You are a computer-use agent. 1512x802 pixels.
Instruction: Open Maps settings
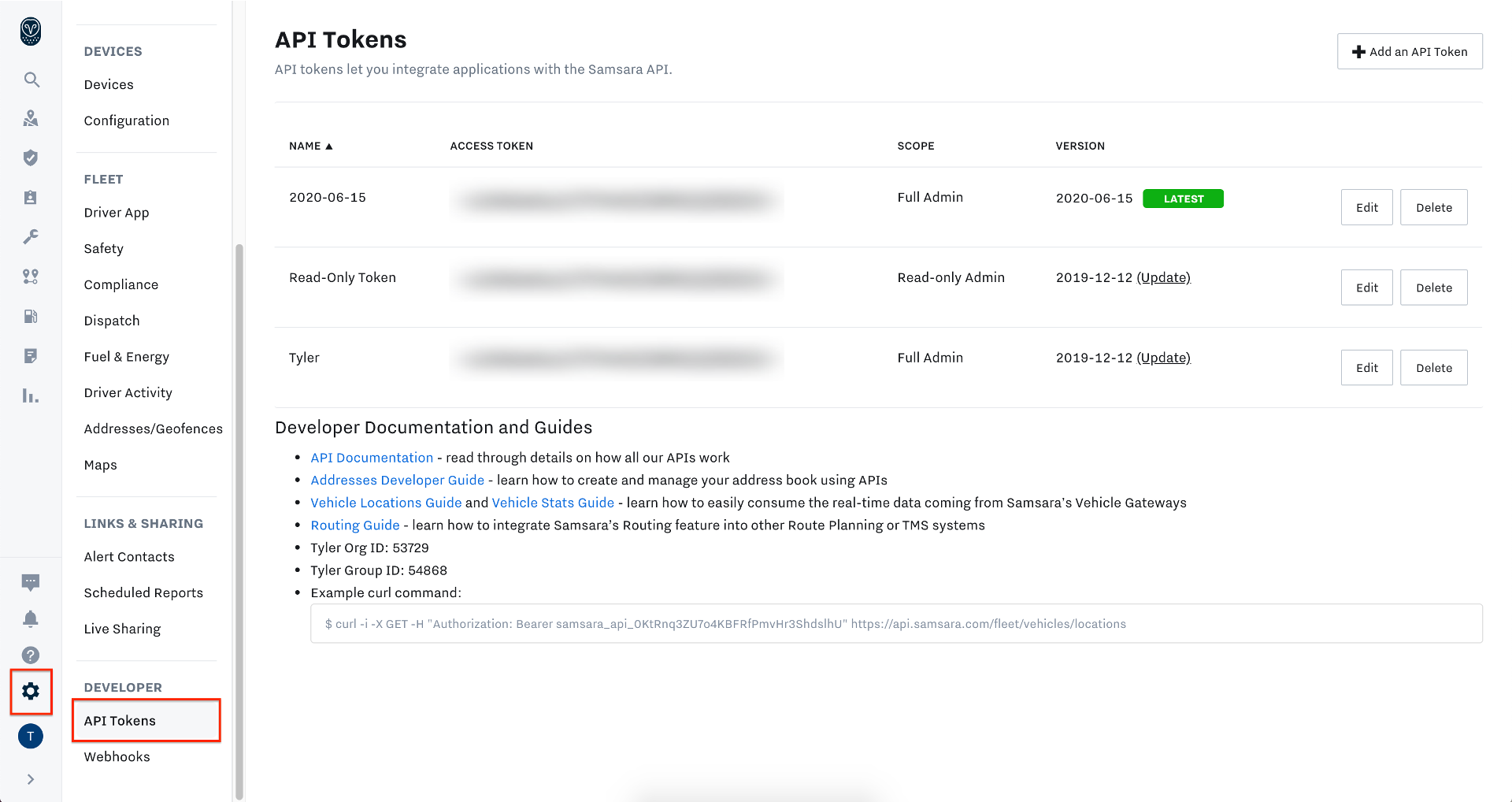101,465
